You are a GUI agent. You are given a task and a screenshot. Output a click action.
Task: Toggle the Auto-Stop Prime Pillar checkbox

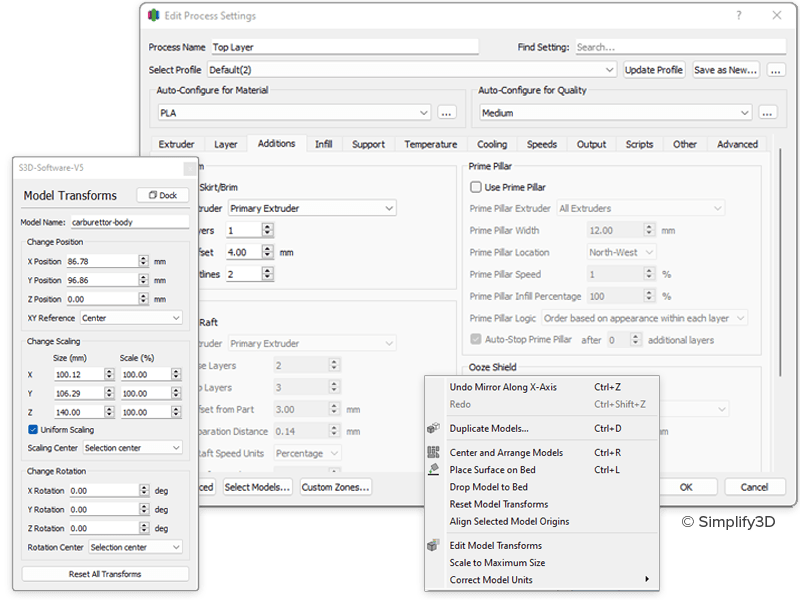click(x=476, y=339)
